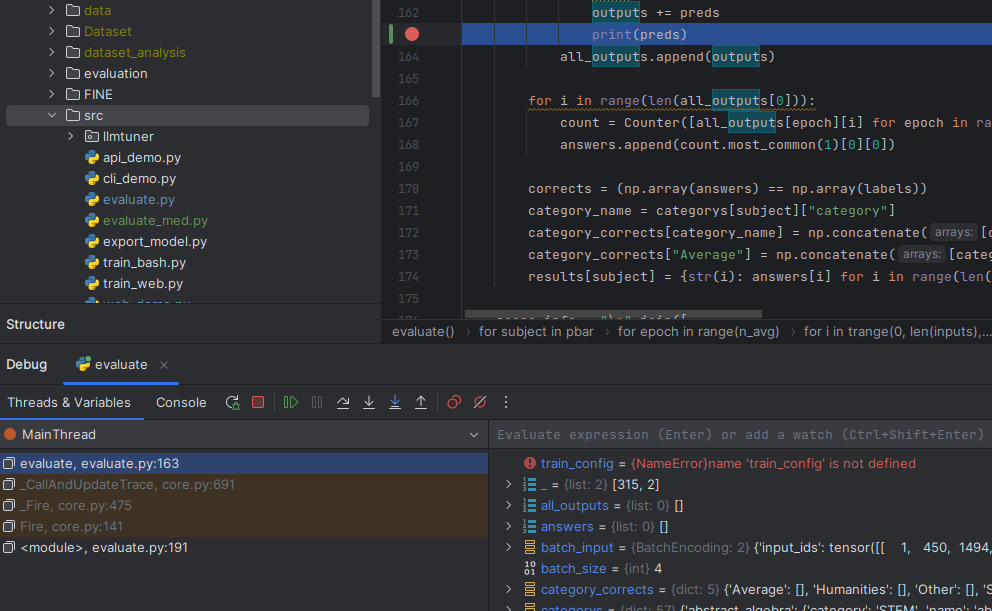Click the project tree vertical scrollbar
Image resolution: width=992 pixels, height=611 pixels.
[x=376, y=49]
